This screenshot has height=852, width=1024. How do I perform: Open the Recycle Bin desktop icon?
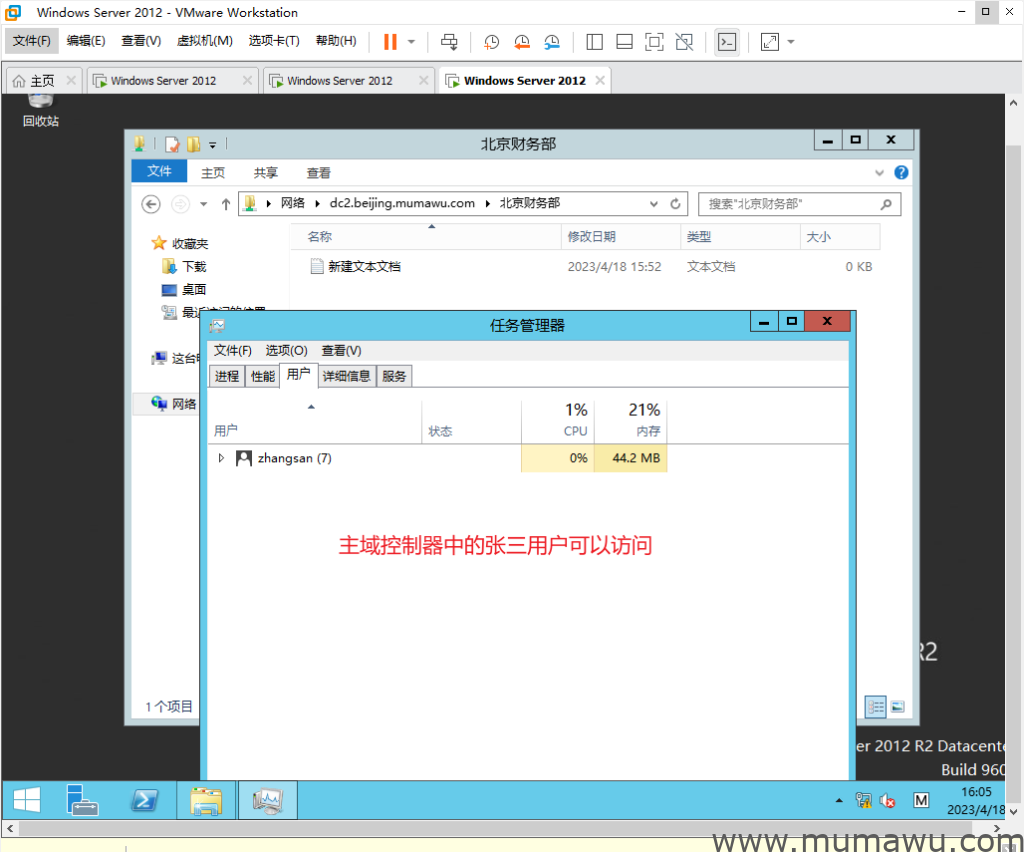point(40,110)
